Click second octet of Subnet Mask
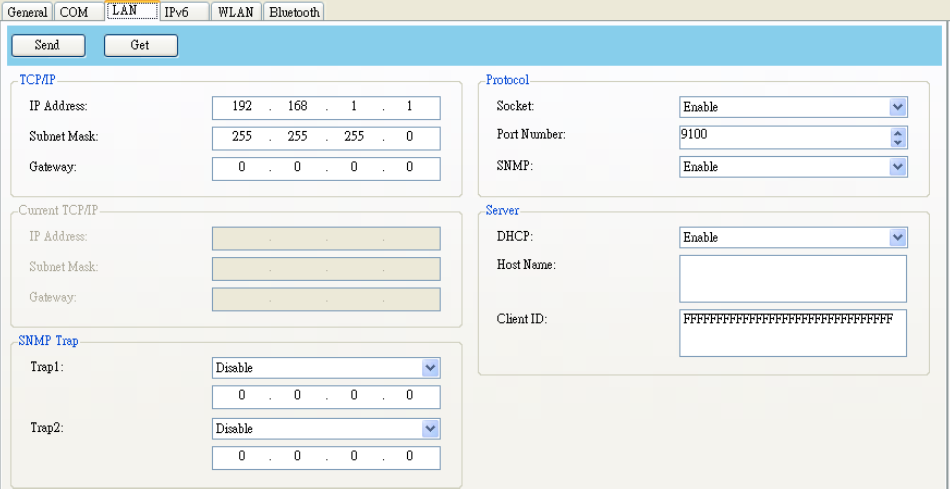Image resolution: width=950 pixels, height=489 pixels. (x=297, y=137)
